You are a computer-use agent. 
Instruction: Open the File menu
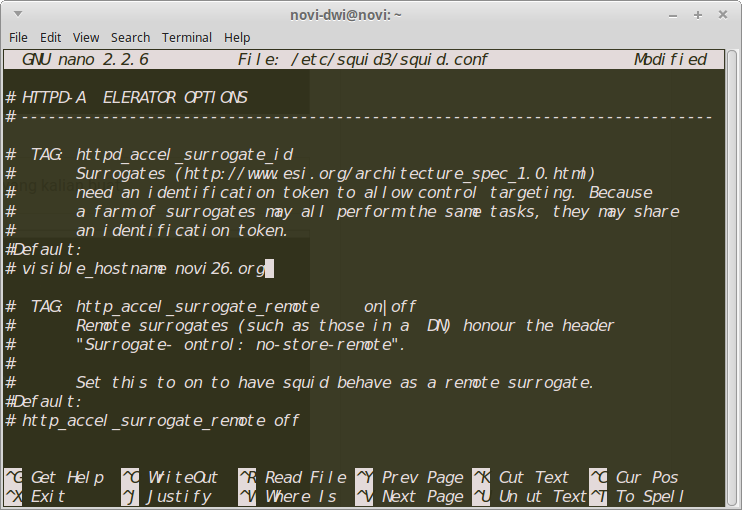[x=18, y=37]
